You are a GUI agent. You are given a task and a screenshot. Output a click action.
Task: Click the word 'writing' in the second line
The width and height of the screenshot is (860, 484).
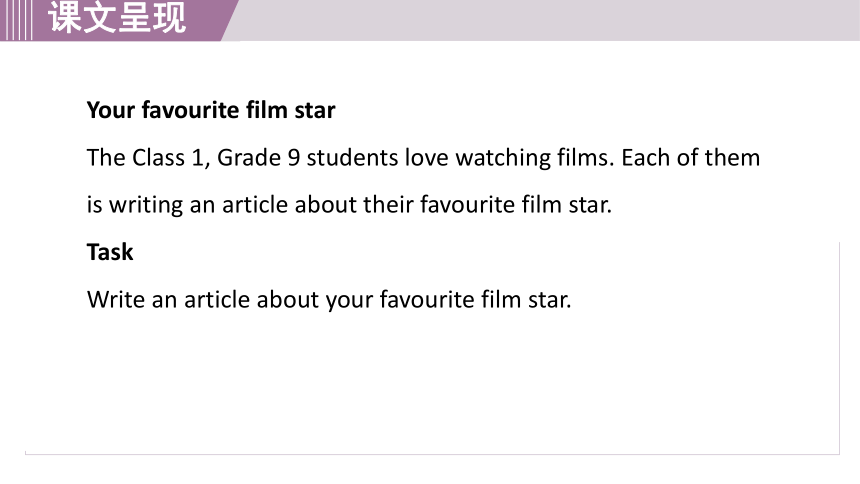146,206
